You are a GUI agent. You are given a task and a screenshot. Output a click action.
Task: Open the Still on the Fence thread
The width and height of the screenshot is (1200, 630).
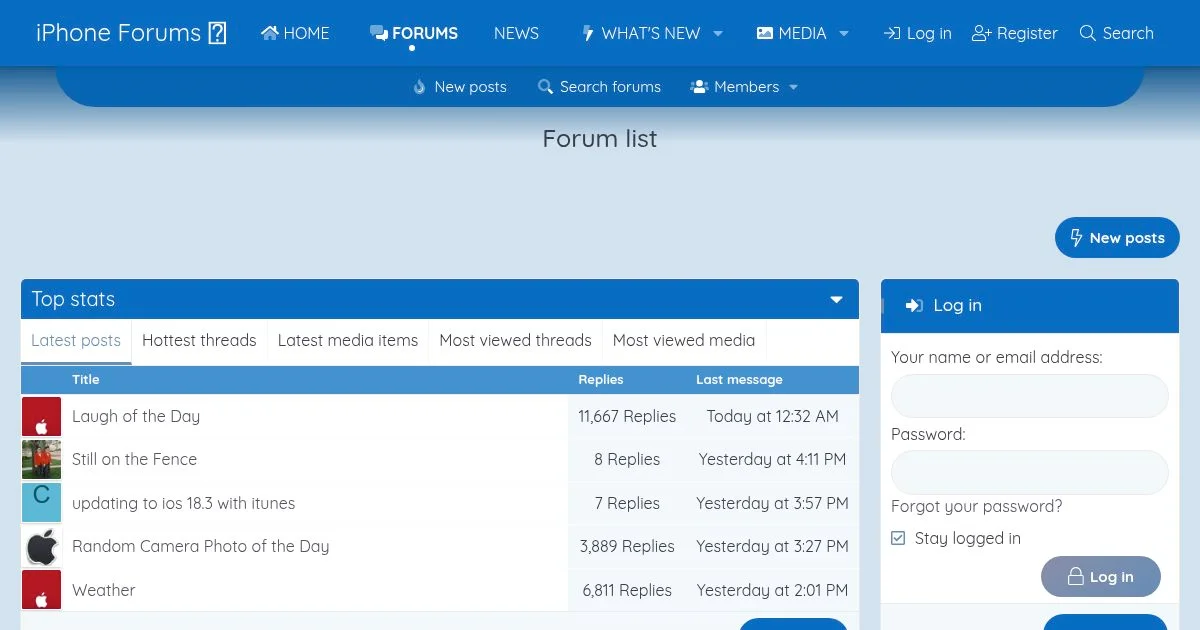click(x=134, y=459)
